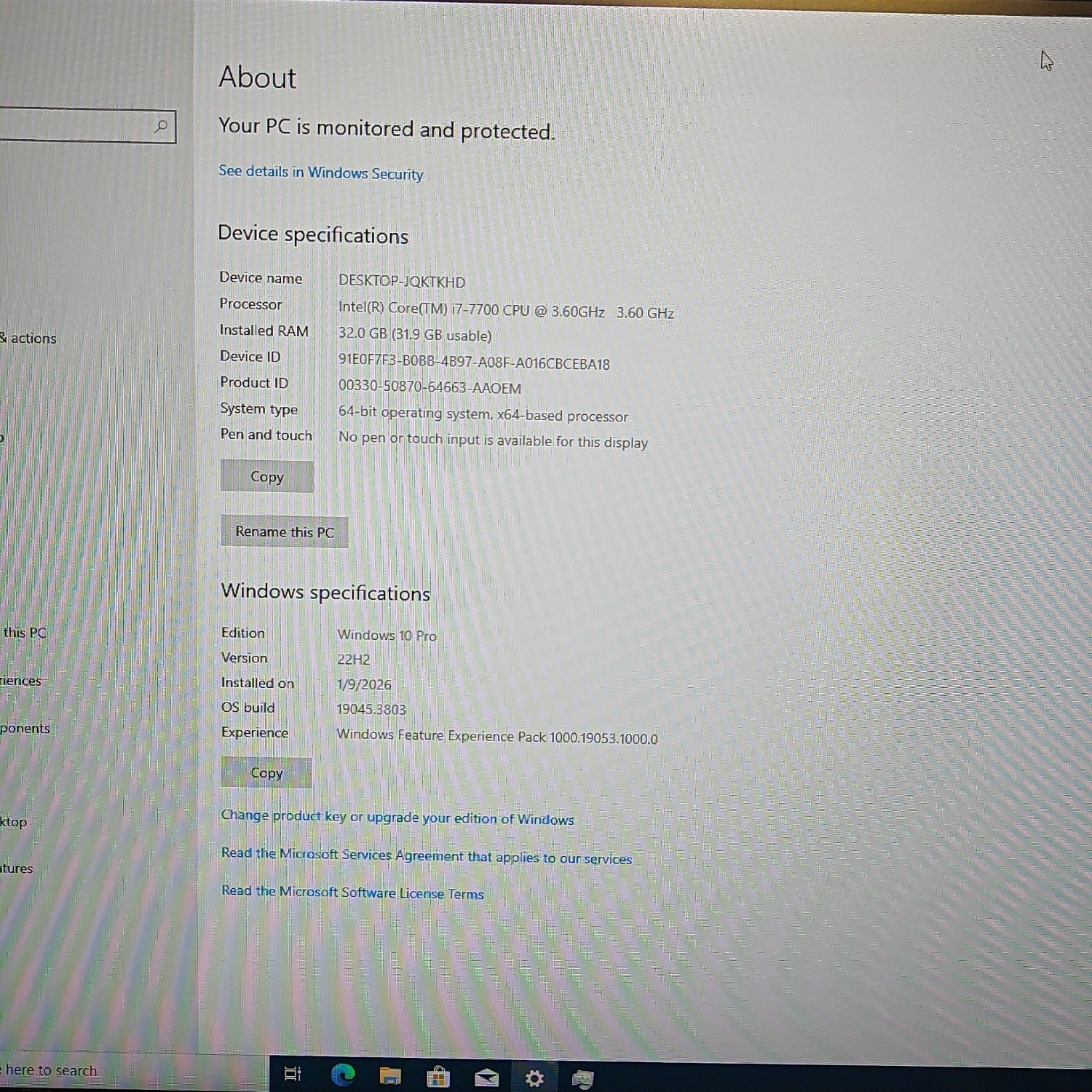
Task: Launch Microsoft Edge from the taskbar
Action: pyautogui.click(x=343, y=1075)
